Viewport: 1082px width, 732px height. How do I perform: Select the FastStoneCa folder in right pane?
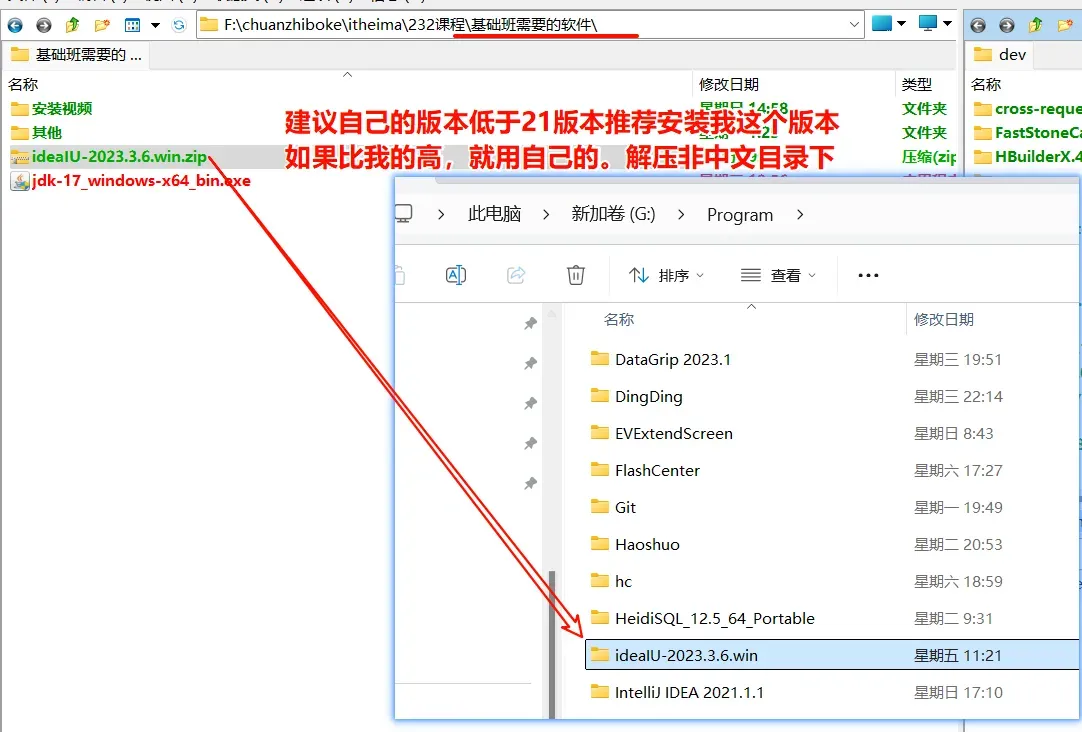(x=1026, y=132)
